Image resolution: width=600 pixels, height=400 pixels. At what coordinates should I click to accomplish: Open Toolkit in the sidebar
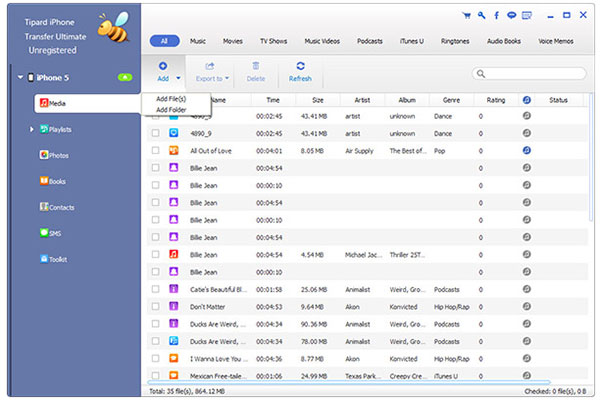pos(54,259)
